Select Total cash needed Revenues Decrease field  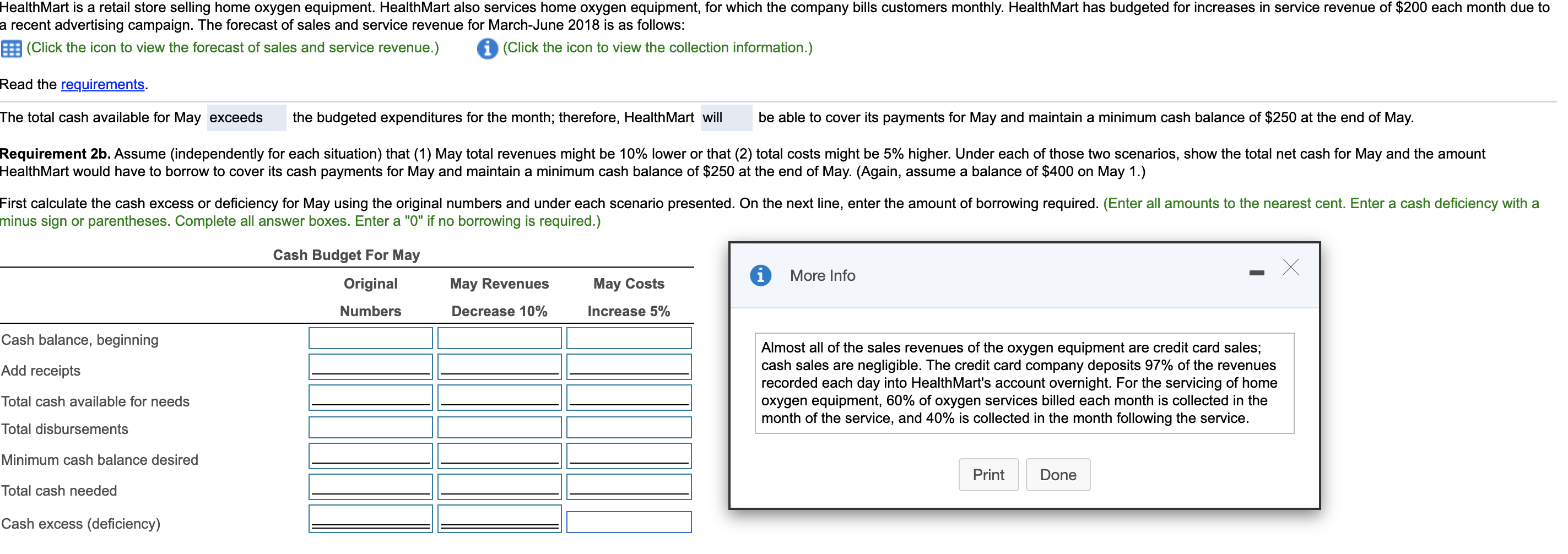(x=500, y=487)
